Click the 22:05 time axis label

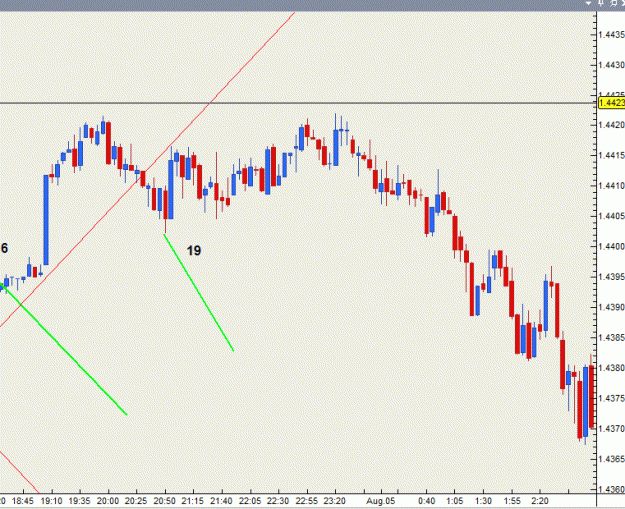pyautogui.click(x=250, y=501)
